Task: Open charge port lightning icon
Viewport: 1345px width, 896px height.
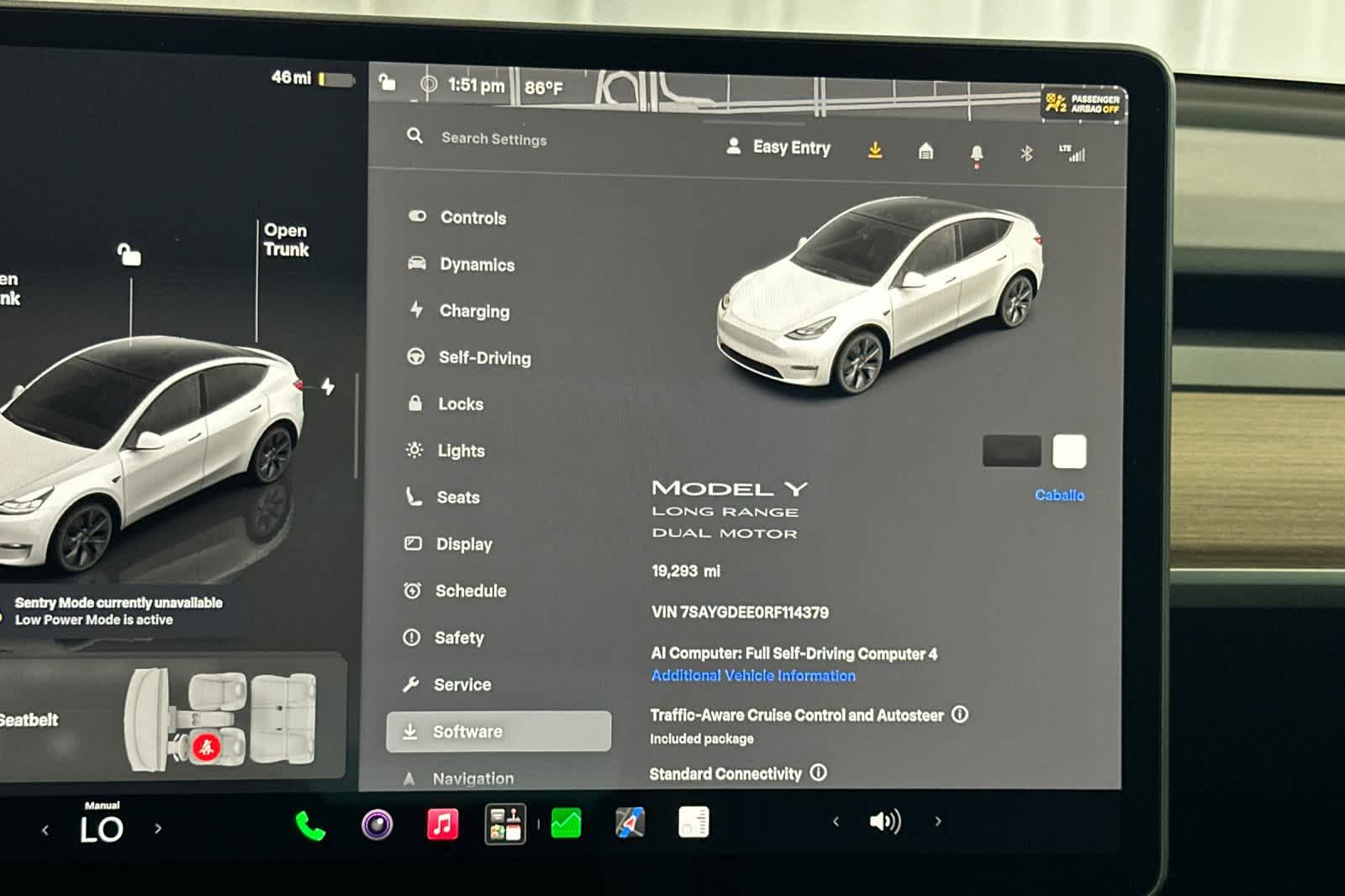Action: (328, 387)
